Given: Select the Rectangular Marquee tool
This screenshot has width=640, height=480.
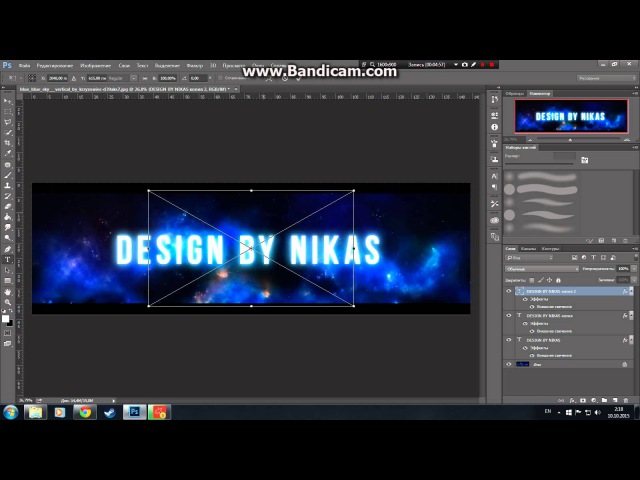Looking at the screenshot, I should coord(7,111).
